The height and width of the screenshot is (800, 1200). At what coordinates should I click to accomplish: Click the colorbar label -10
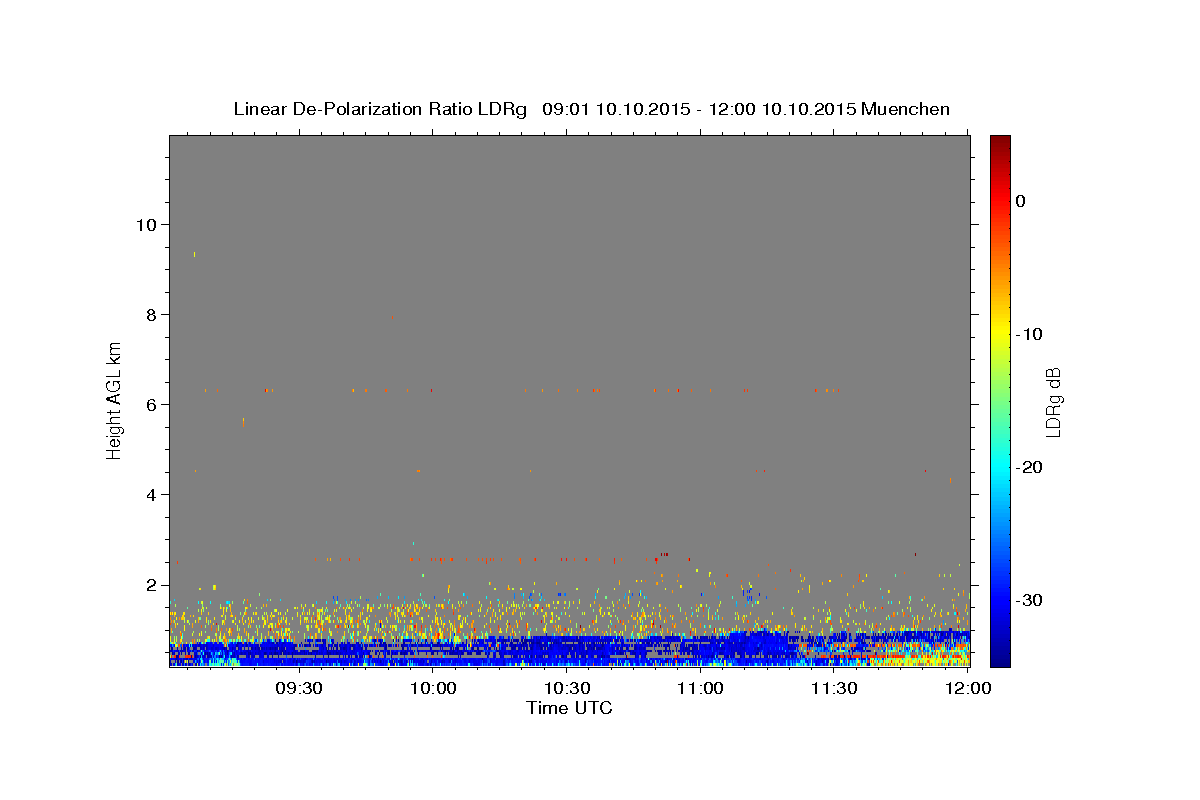click(x=1028, y=334)
